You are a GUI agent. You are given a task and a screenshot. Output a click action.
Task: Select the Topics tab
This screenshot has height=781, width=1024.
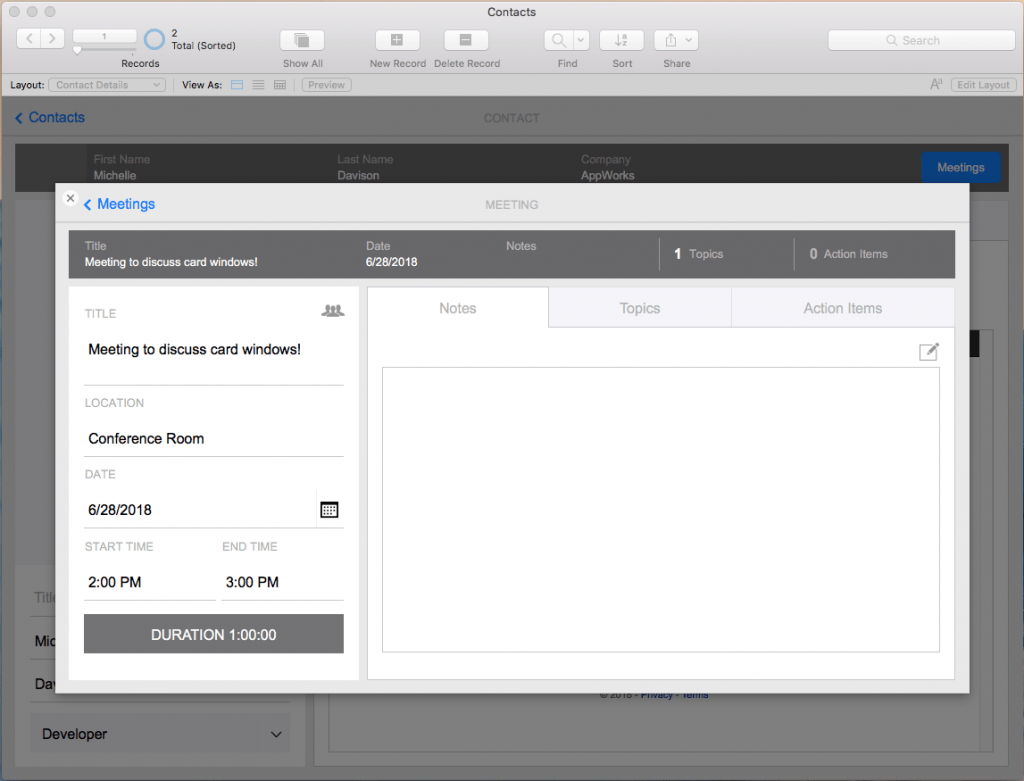640,308
